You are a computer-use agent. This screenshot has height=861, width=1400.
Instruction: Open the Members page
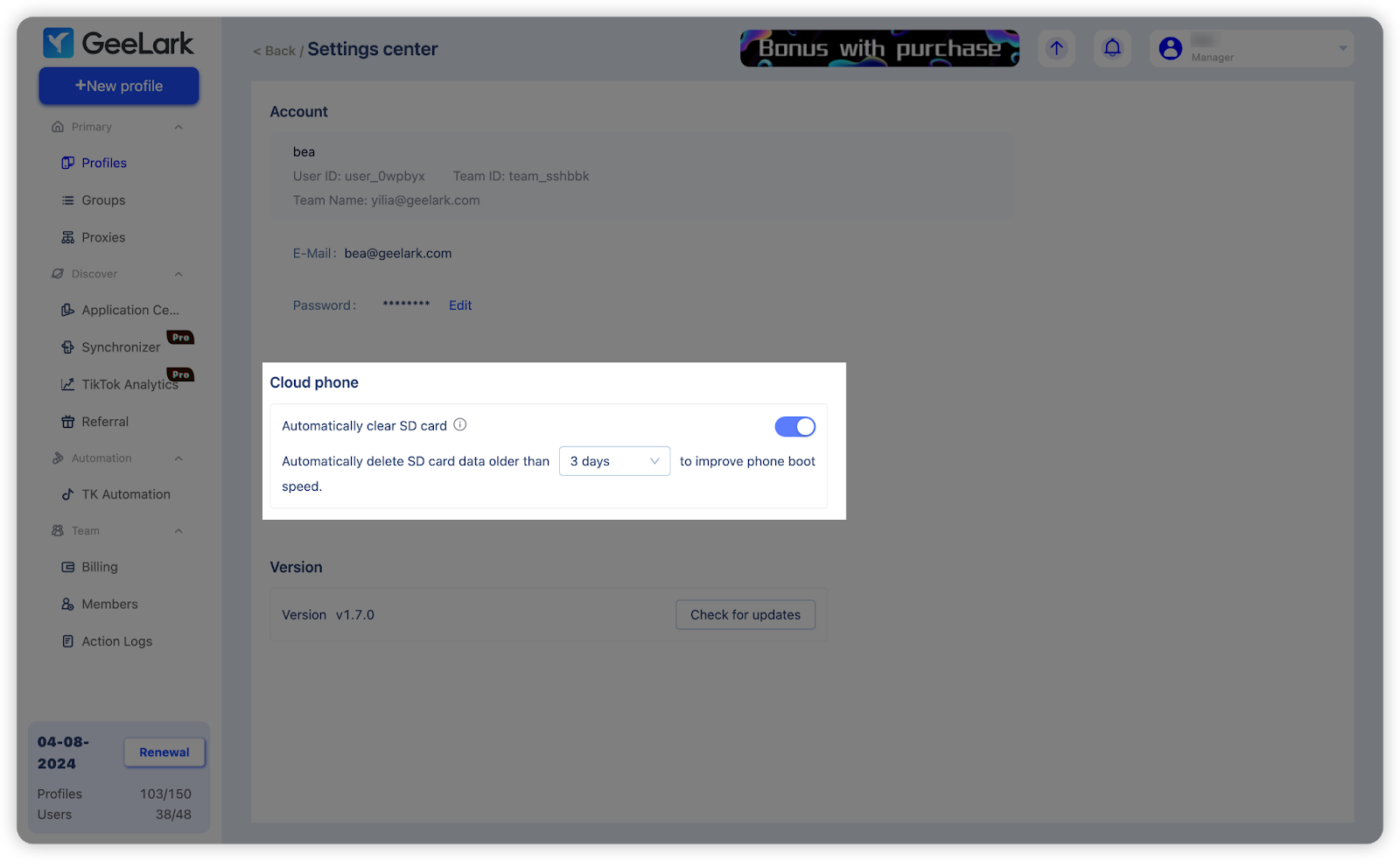point(109,604)
